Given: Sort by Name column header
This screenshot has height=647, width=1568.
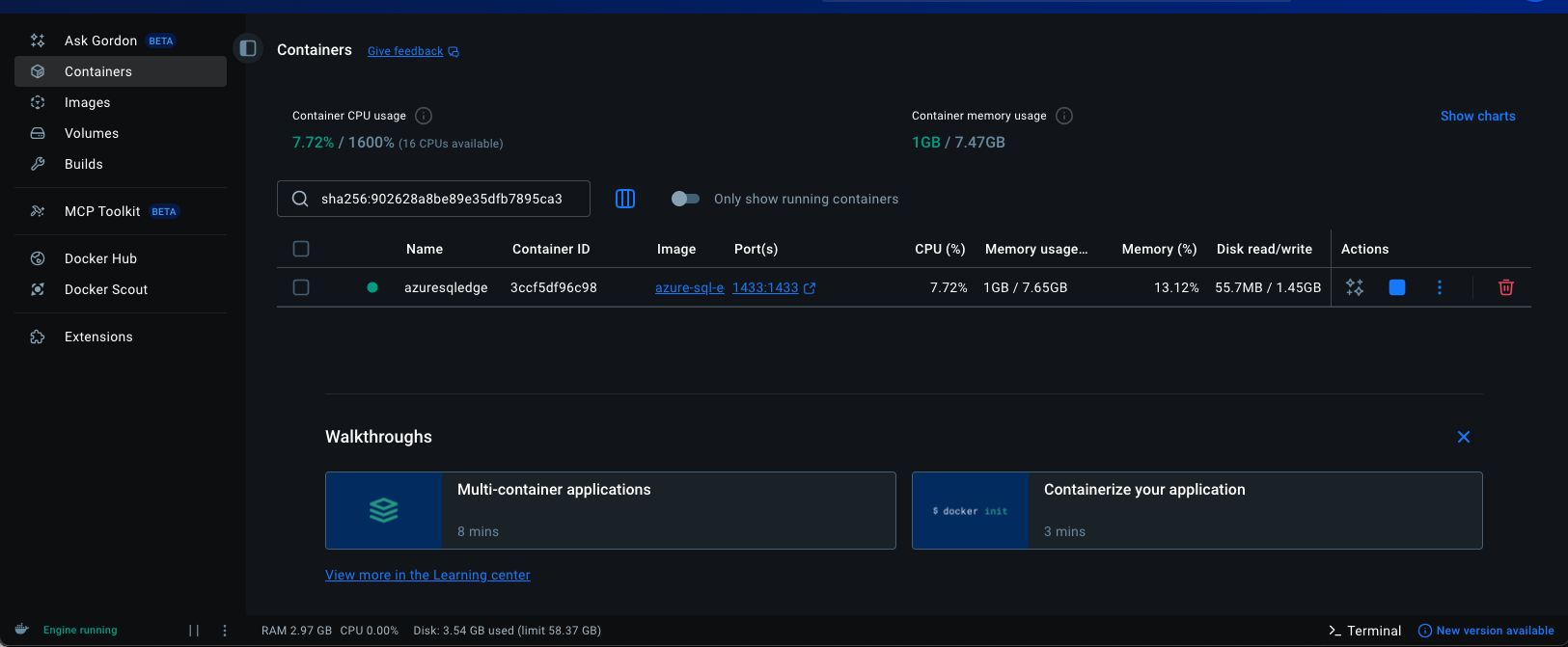Looking at the screenshot, I should 425,249.
